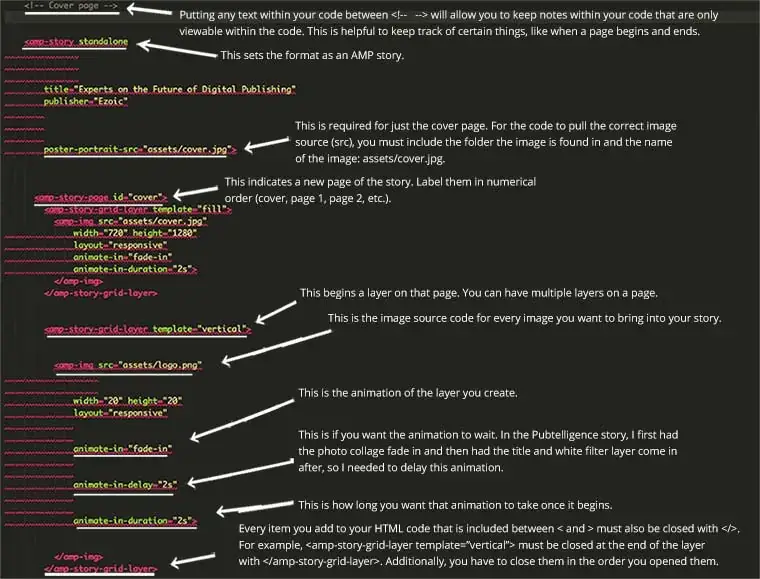Click the animate-in-delay="2s" attribute
The width and height of the screenshot is (760, 579).
coord(125,485)
